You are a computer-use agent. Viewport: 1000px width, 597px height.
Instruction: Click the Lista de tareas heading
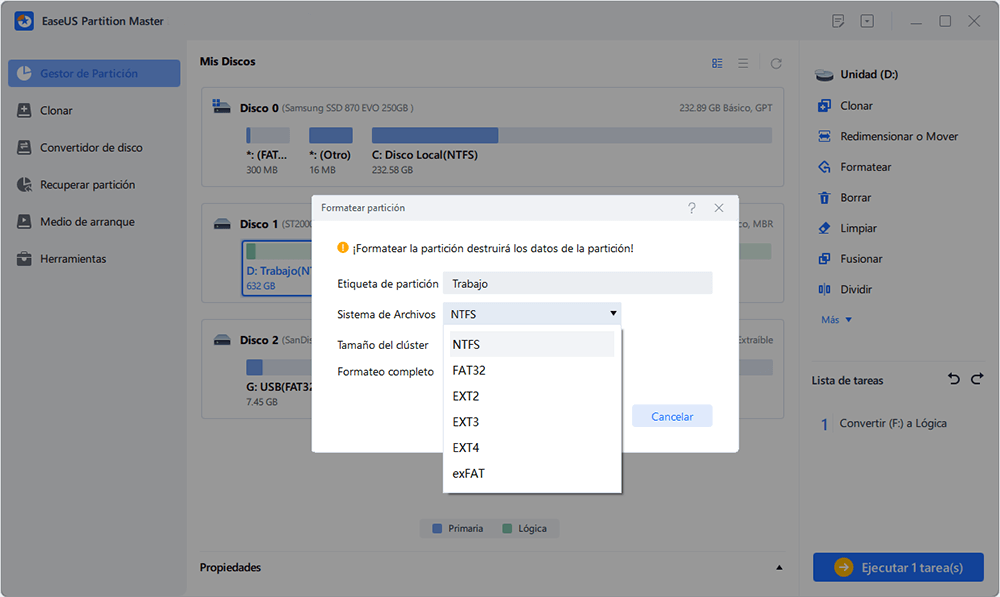[x=847, y=380]
